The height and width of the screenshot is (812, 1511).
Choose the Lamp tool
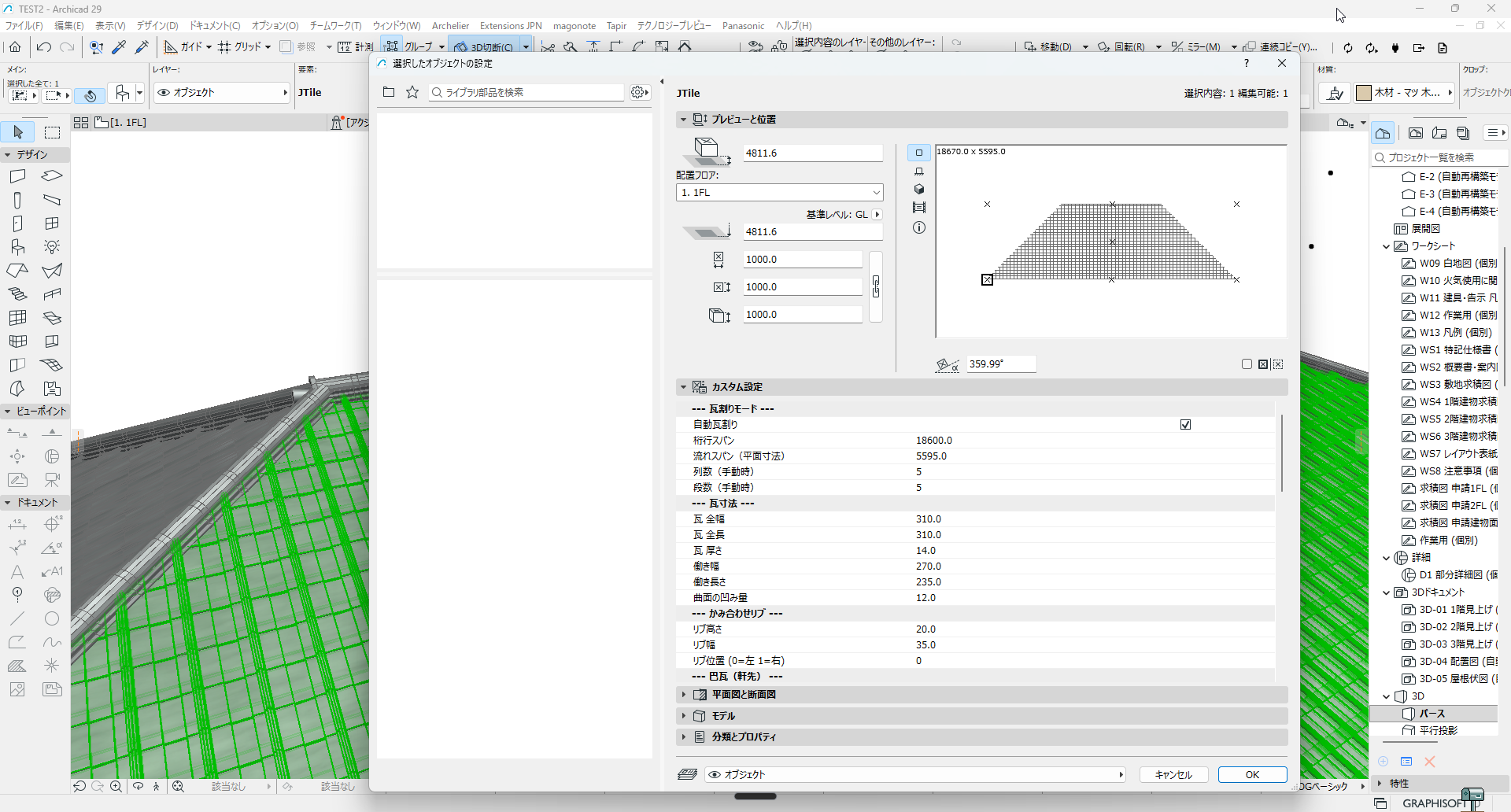[x=52, y=247]
